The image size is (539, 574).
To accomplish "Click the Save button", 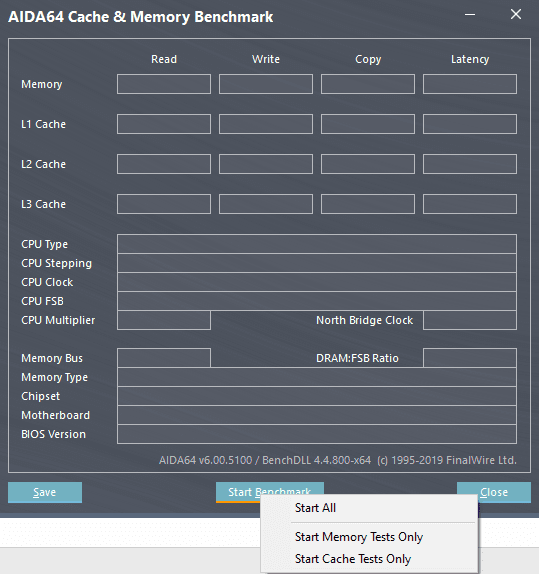I will 45,492.
